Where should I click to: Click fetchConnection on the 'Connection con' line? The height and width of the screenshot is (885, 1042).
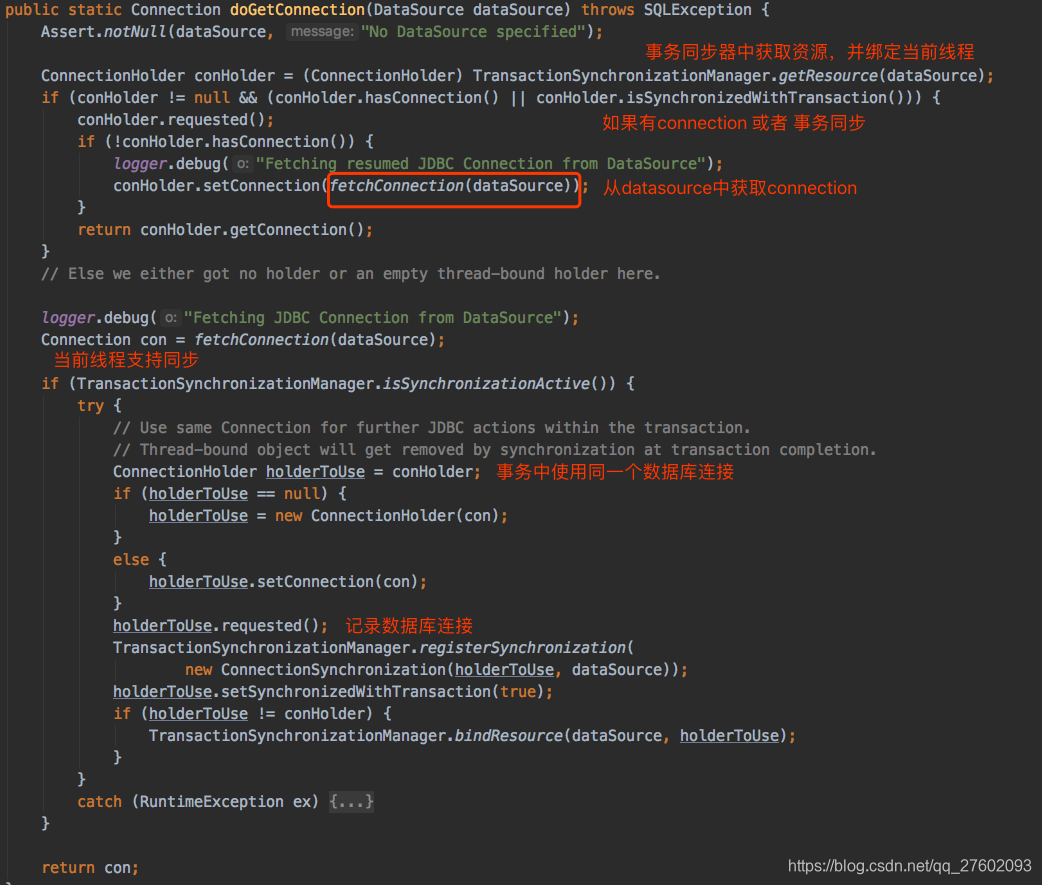[261, 340]
